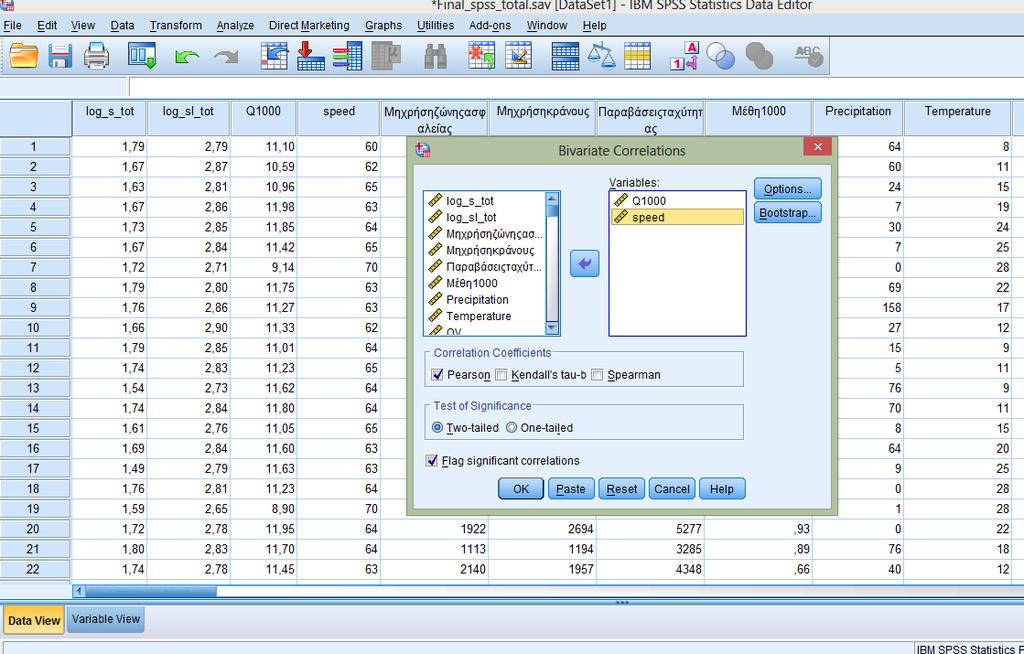Click the cell editor input bar
Image resolution: width=1024 pixels, height=654 pixels.
(576, 87)
